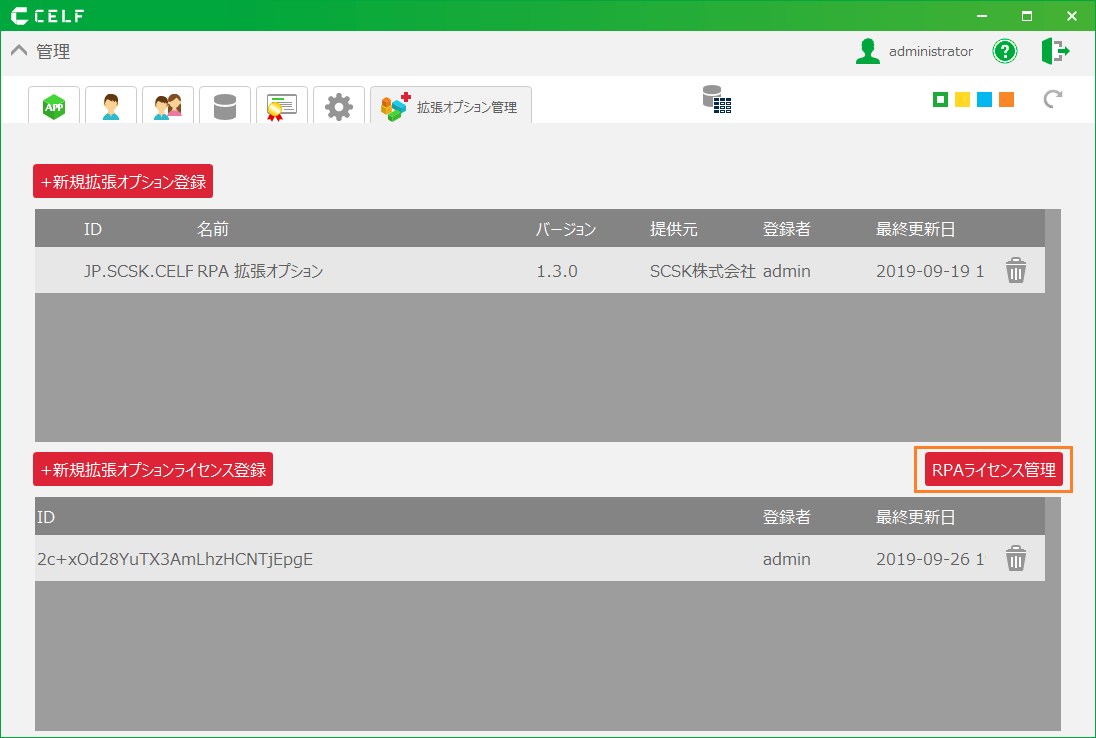Screen dimensions: 1096x738
Task: Open the single user management tab
Action: [111, 105]
